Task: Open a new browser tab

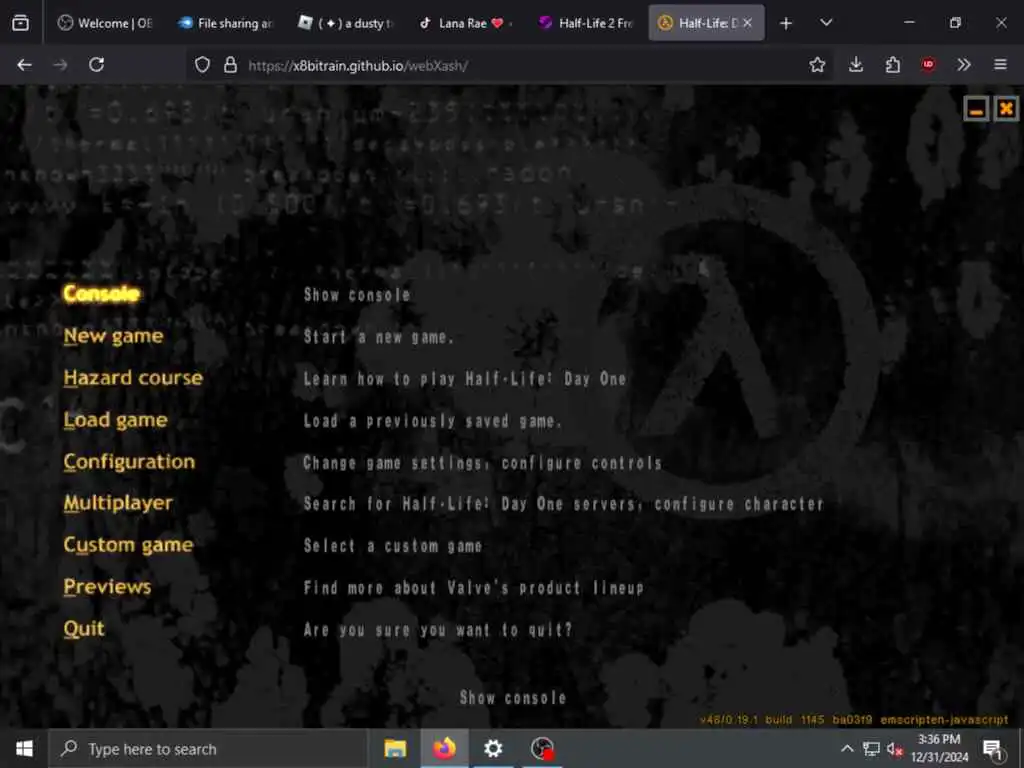Action: [x=786, y=24]
